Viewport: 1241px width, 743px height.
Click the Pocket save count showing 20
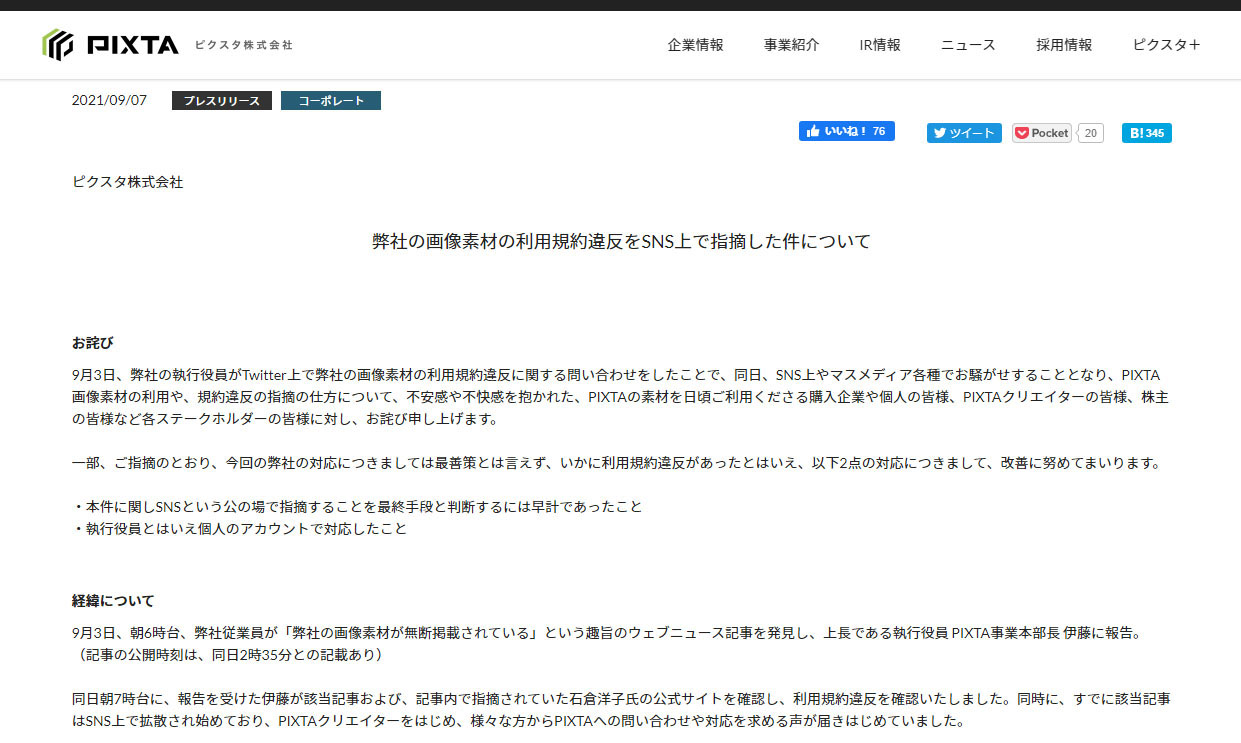click(x=1090, y=133)
